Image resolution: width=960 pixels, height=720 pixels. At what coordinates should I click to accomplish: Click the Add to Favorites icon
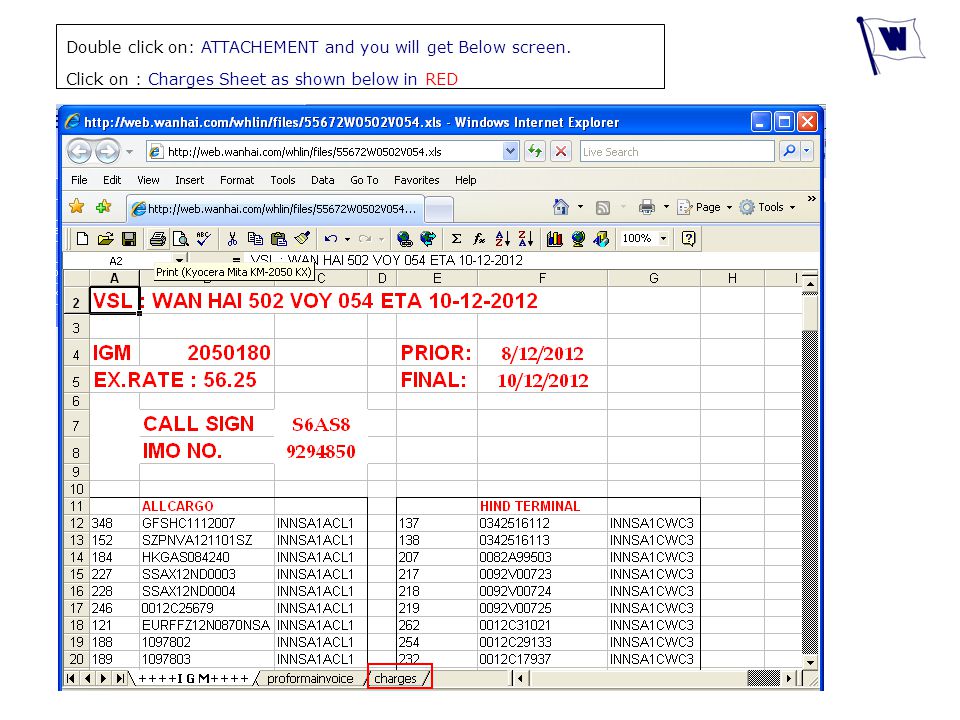[x=103, y=207]
